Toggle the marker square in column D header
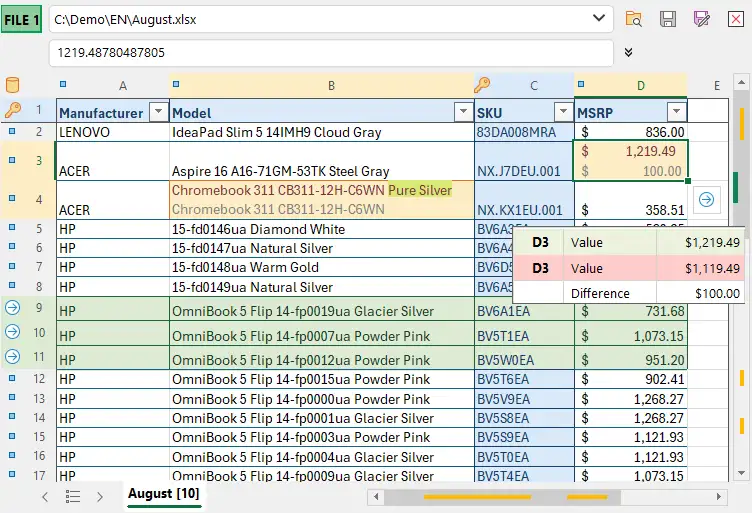 click(x=581, y=84)
